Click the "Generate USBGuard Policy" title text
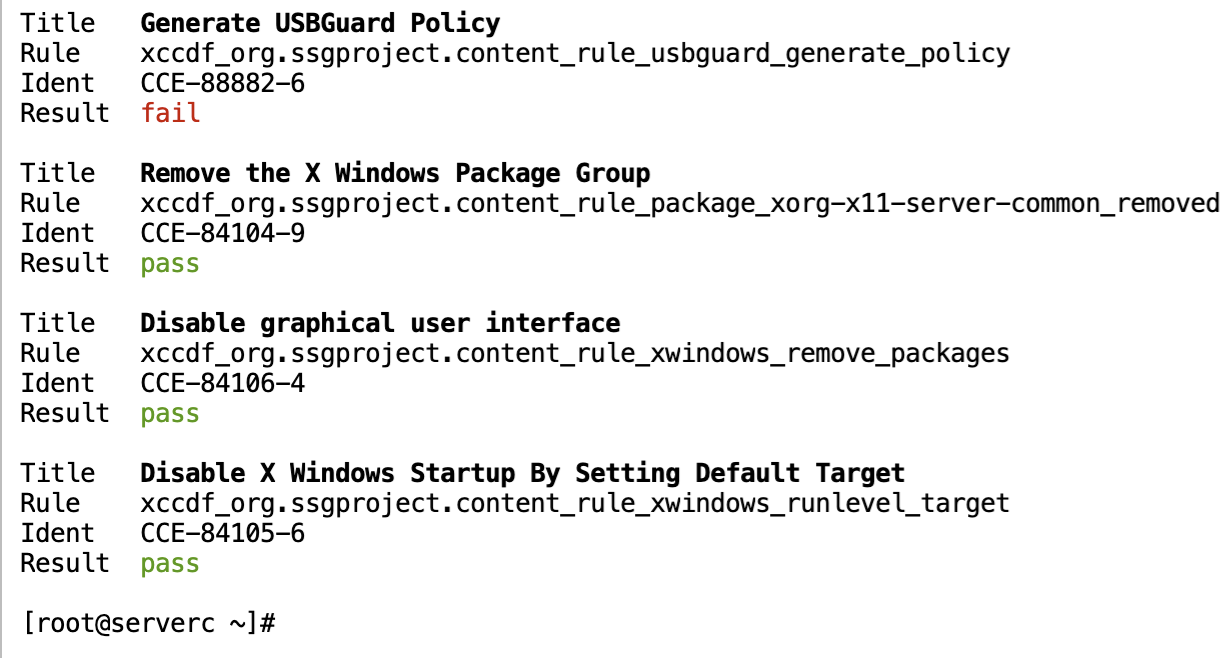The height and width of the screenshot is (658, 1232). point(320,23)
